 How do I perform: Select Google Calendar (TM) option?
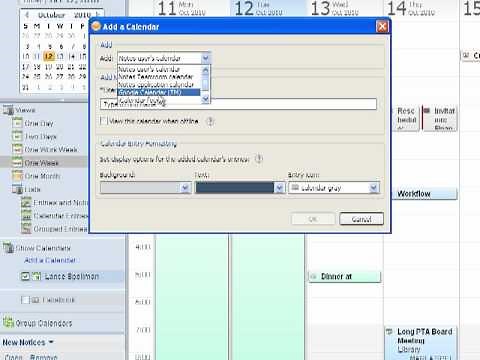click(159, 92)
